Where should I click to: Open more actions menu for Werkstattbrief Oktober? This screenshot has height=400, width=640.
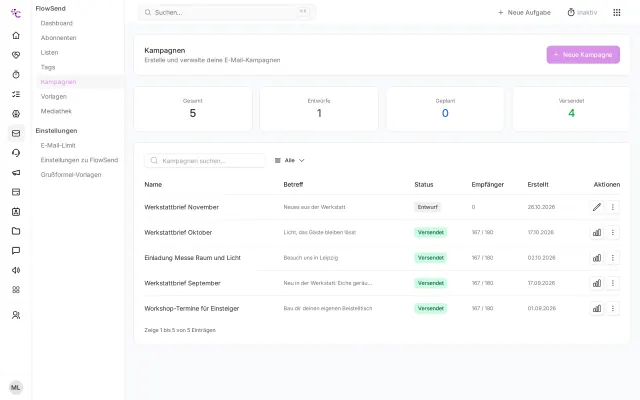tap(613, 233)
